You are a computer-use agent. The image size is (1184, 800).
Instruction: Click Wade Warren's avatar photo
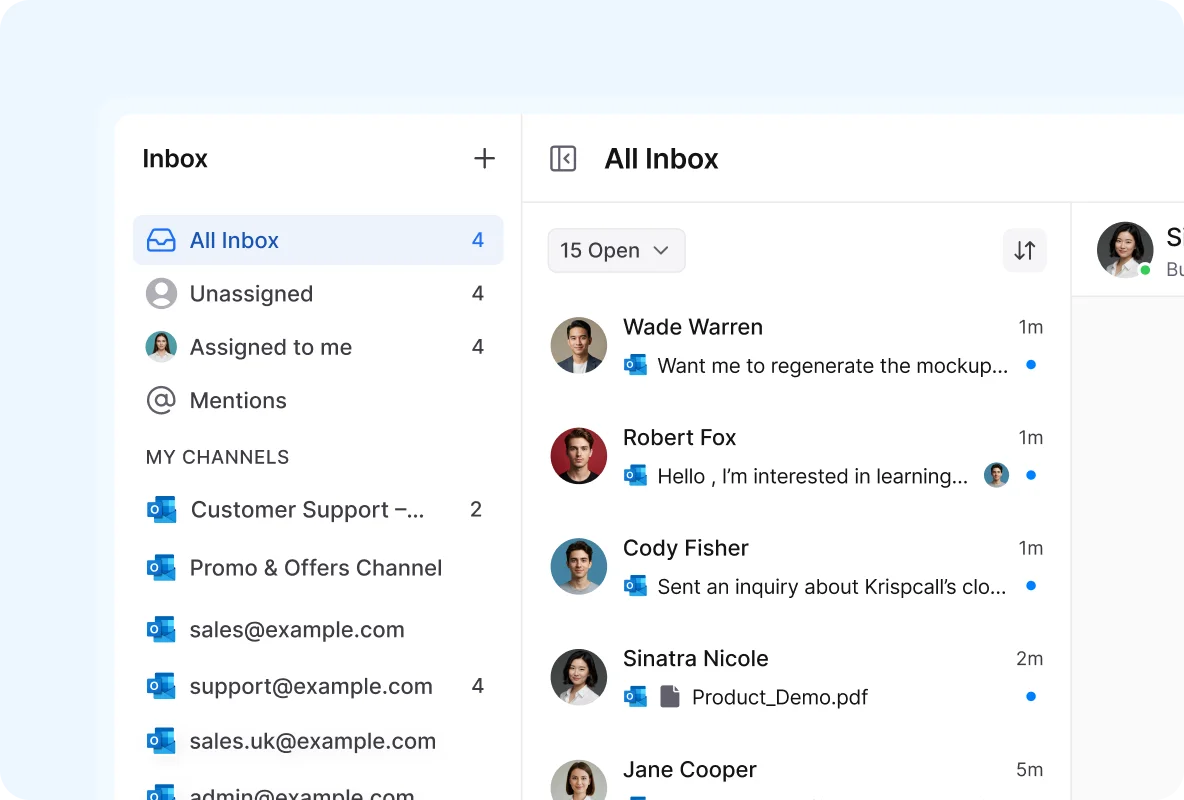pos(578,345)
